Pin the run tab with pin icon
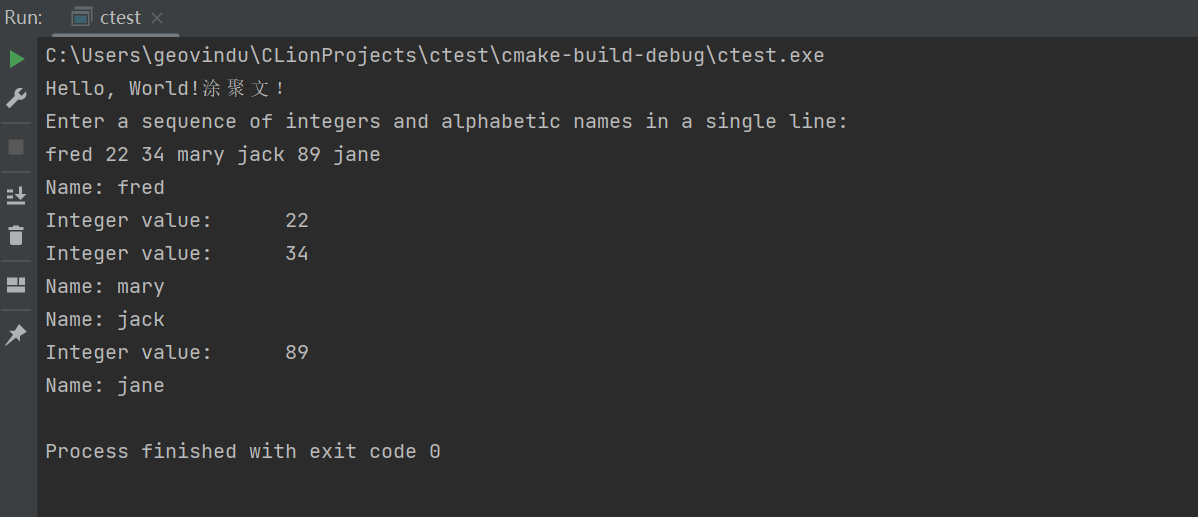Viewport: 1198px width, 517px height. coord(16,335)
